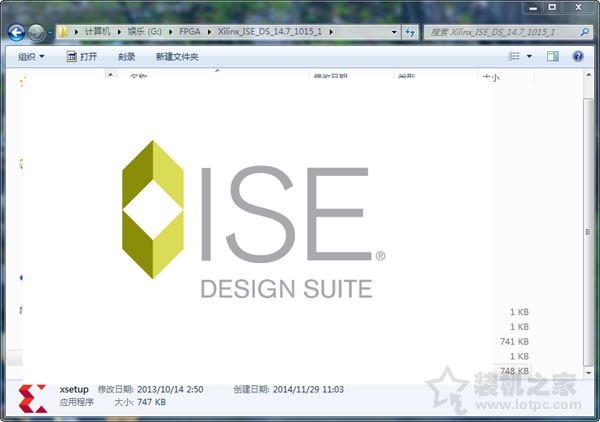Open the help question mark icon

pyautogui.click(x=578, y=57)
